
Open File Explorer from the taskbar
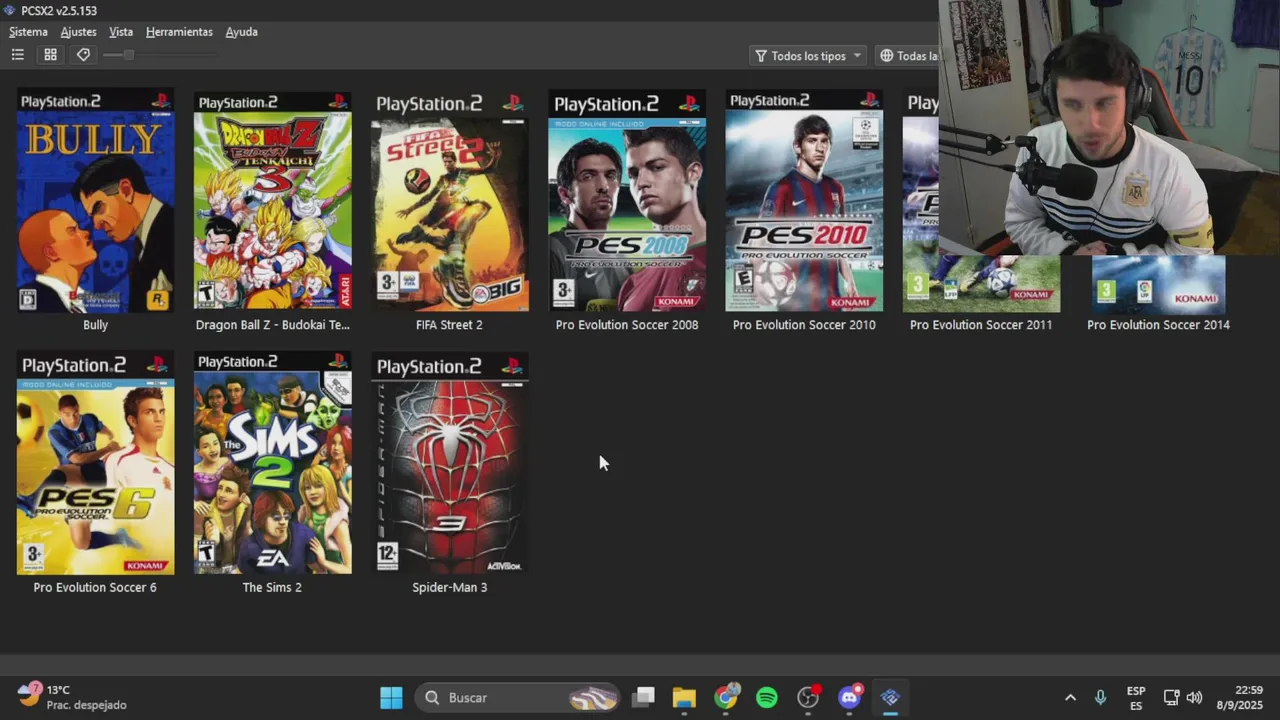(x=684, y=697)
